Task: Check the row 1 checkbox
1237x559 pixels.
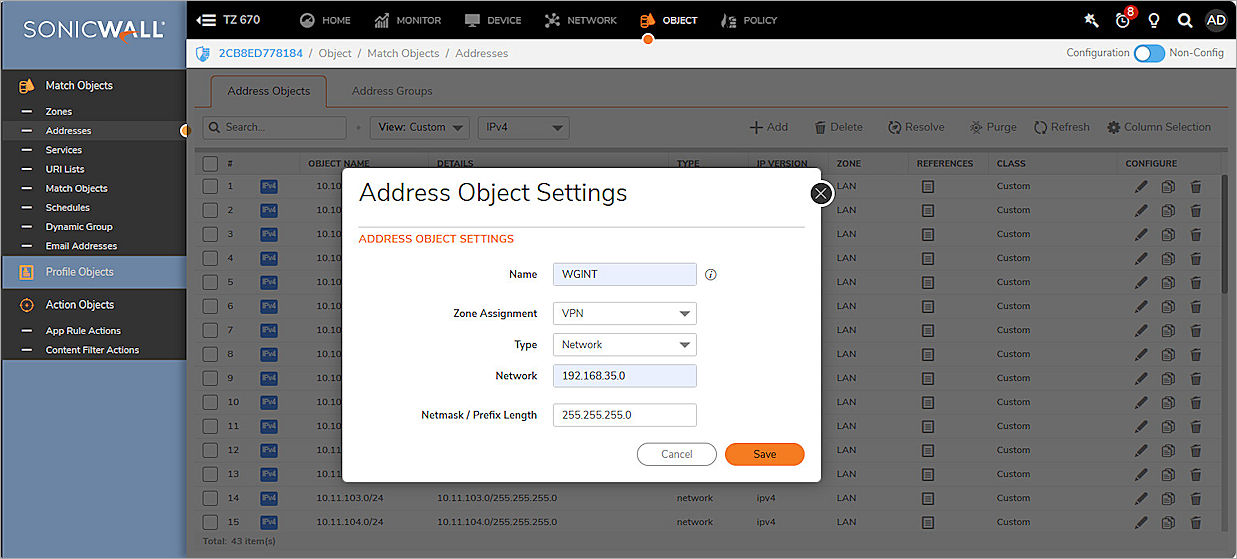Action: point(210,186)
